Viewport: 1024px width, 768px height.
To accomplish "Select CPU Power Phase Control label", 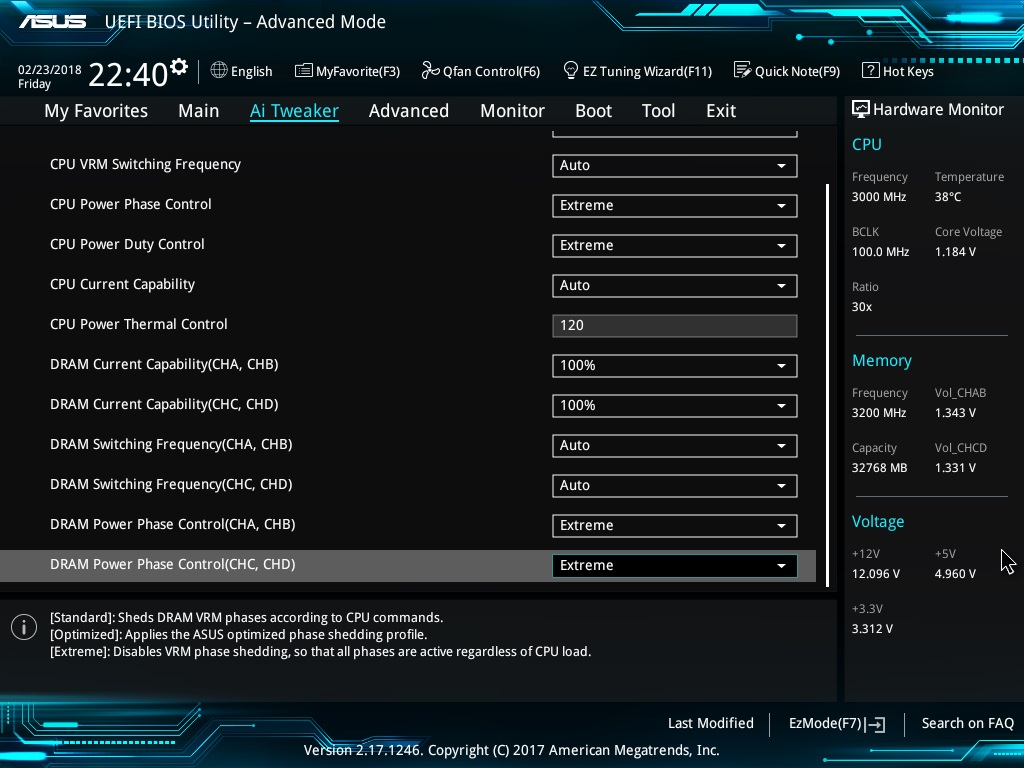I will click(x=131, y=204).
